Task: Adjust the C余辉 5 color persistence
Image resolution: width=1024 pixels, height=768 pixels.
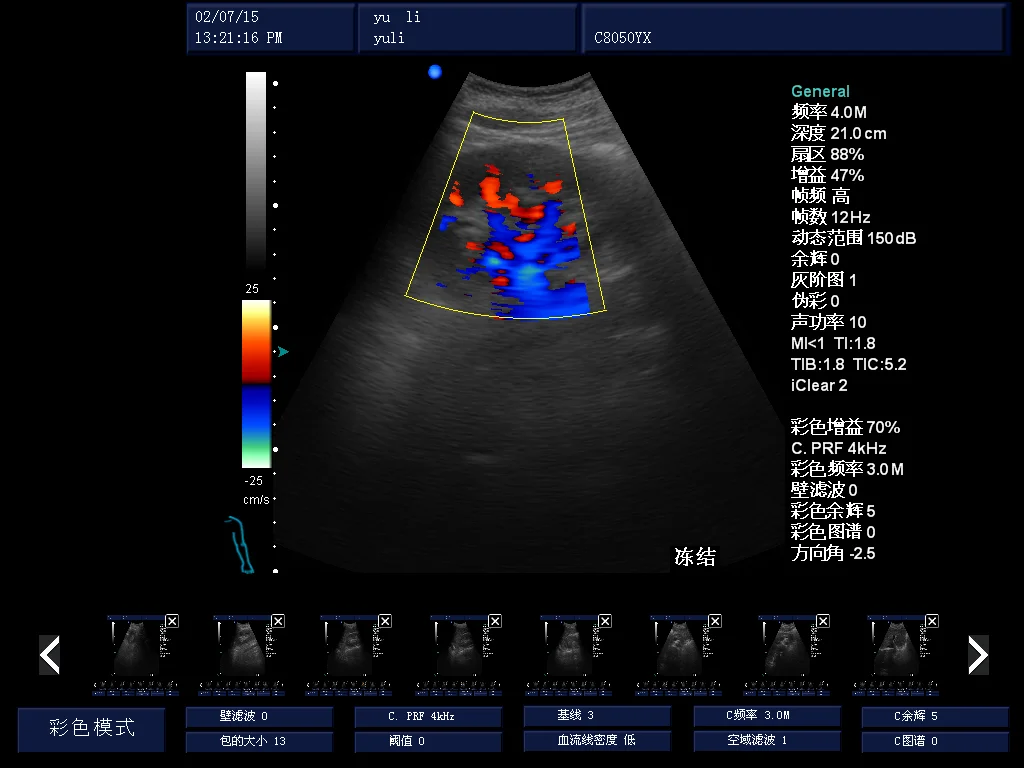Action: point(935,716)
